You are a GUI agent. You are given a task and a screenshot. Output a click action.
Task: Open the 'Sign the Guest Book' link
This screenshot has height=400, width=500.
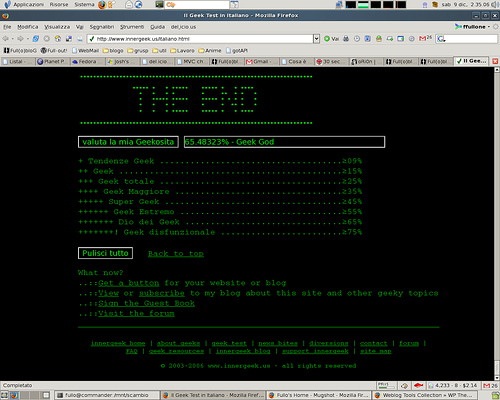[x=146, y=303]
